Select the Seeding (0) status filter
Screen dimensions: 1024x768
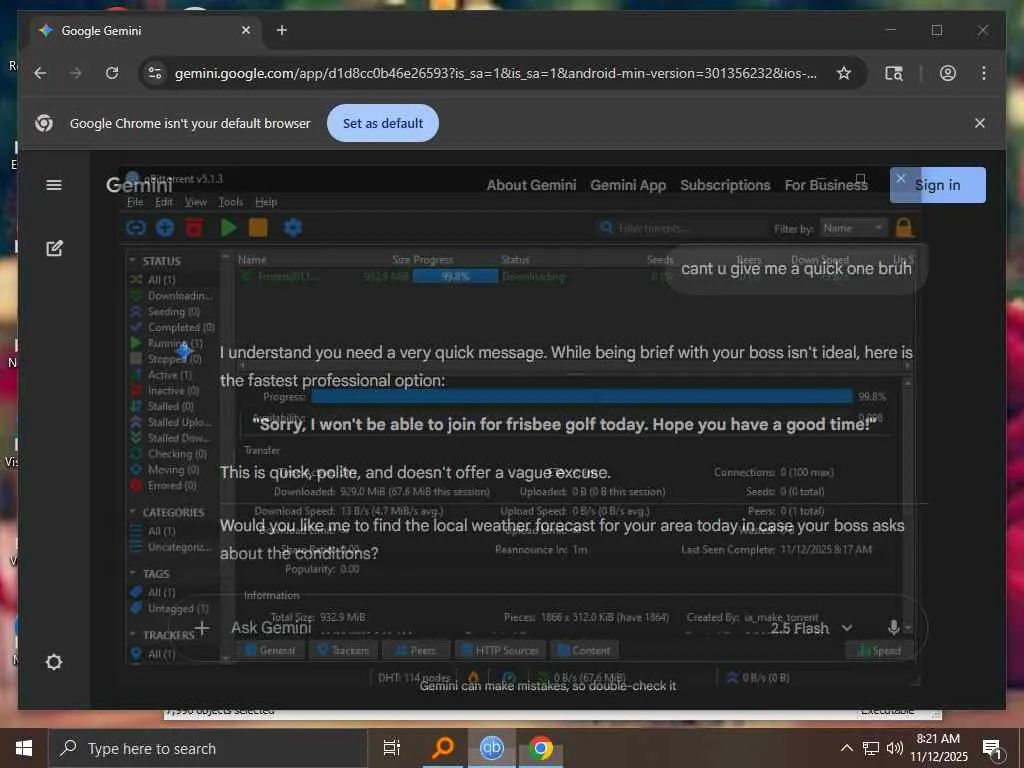[x=173, y=312]
